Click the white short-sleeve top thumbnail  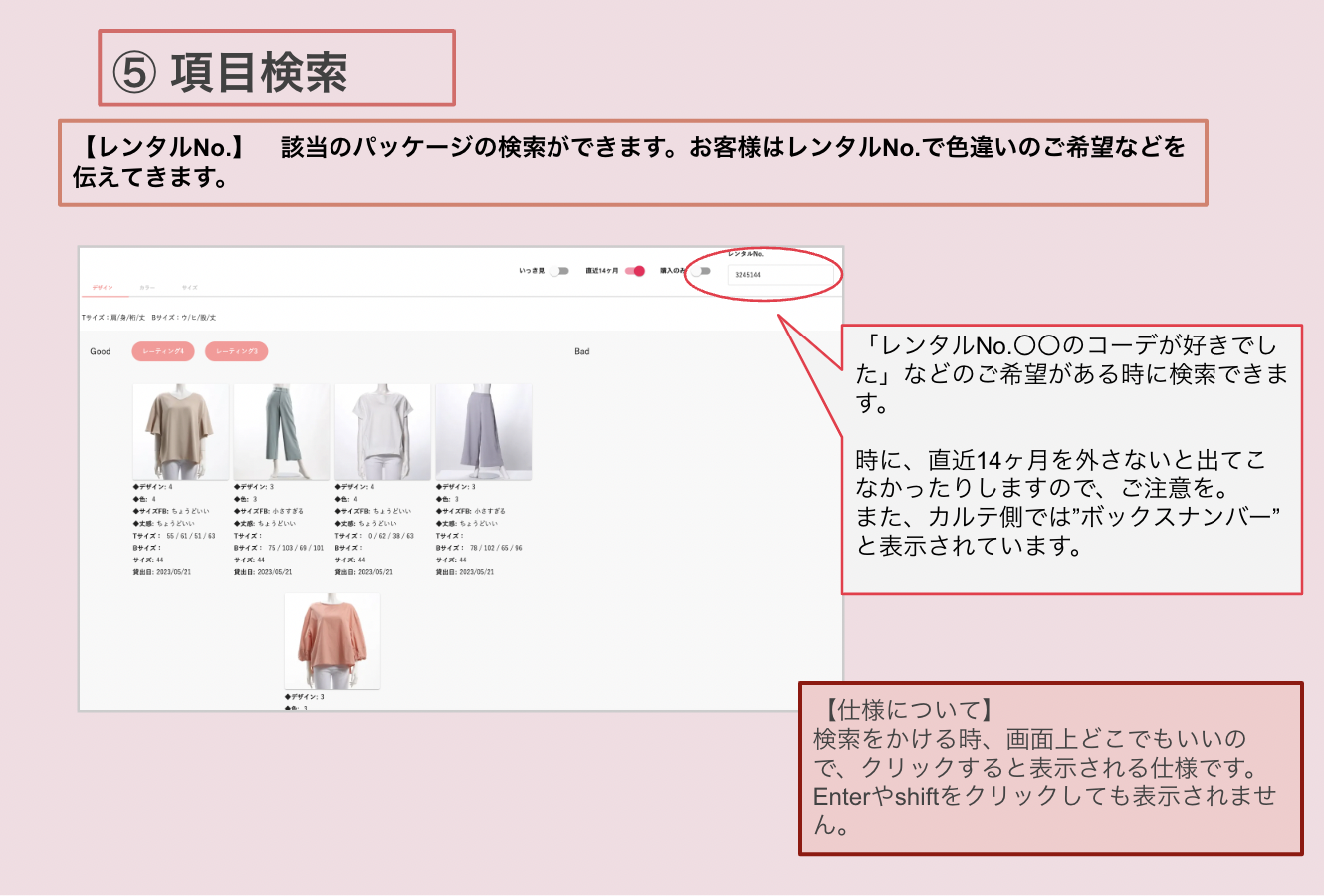point(382,432)
